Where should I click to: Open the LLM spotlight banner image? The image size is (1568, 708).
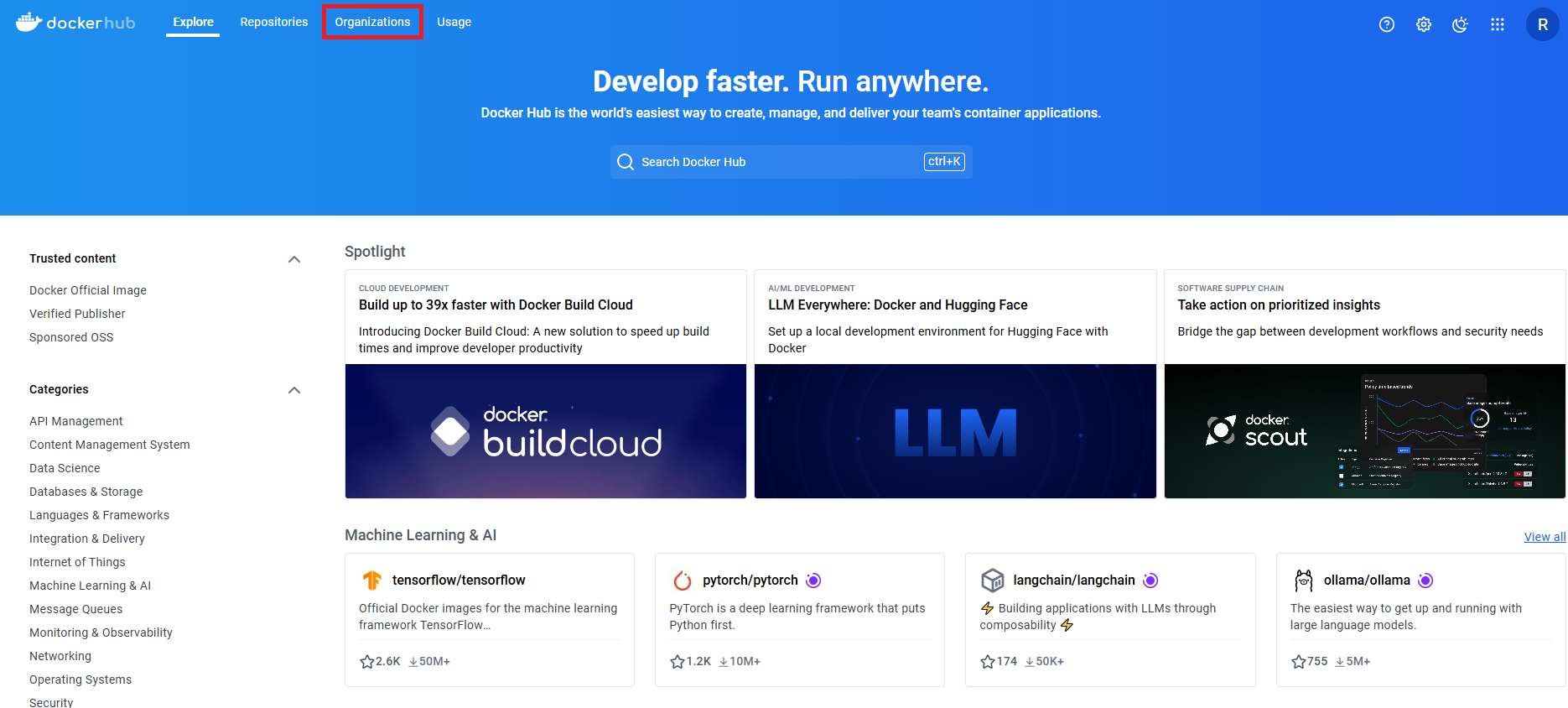[x=955, y=431]
